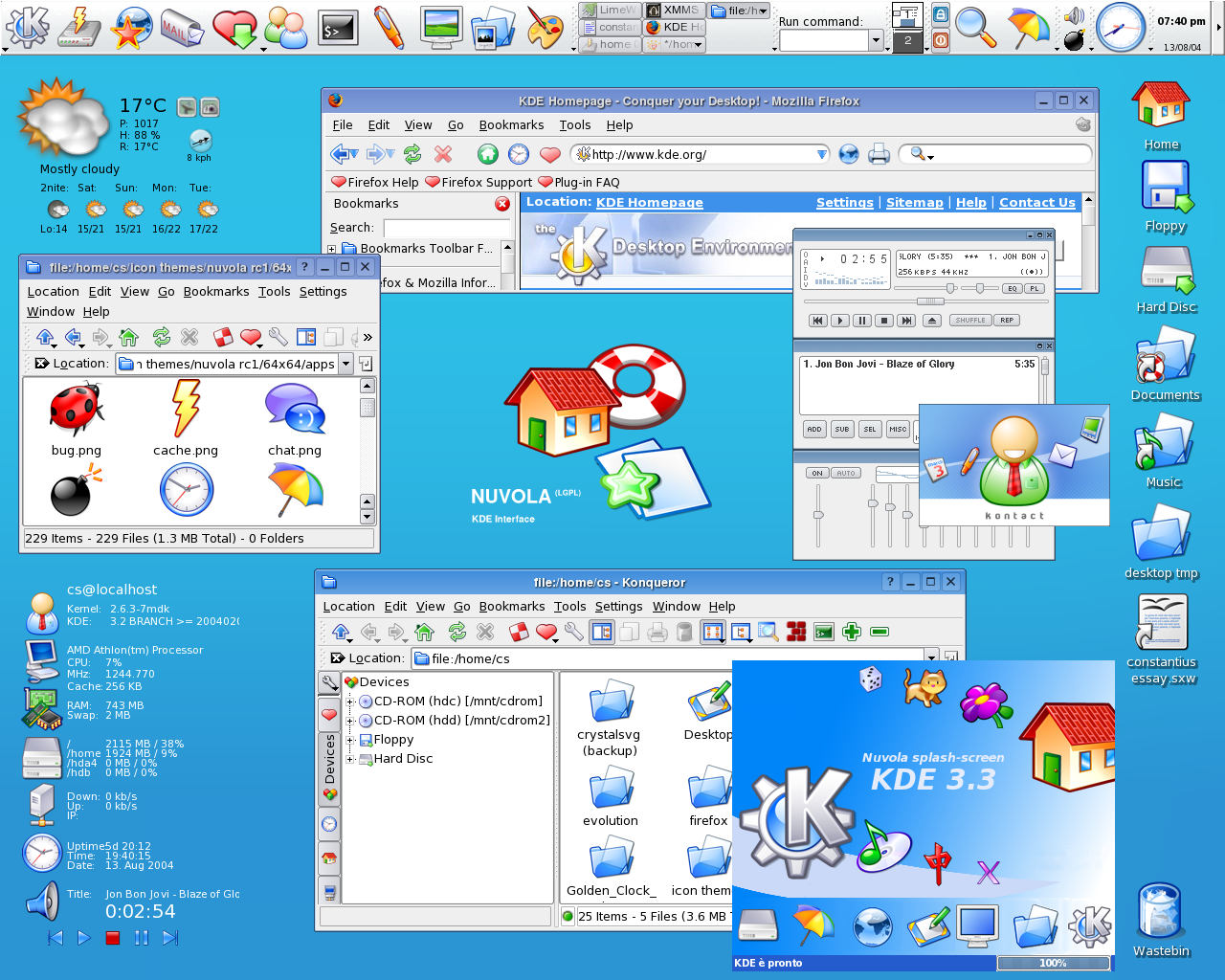Enable Shuffle mode in XMMS
This screenshot has height=980, width=1225.
pos(969,320)
